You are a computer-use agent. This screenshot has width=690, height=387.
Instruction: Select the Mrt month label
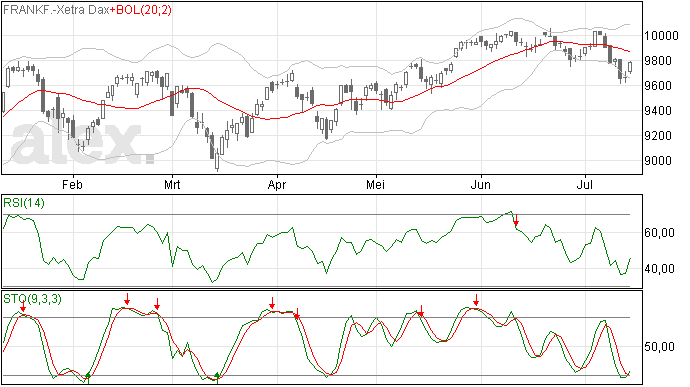pos(172,184)
